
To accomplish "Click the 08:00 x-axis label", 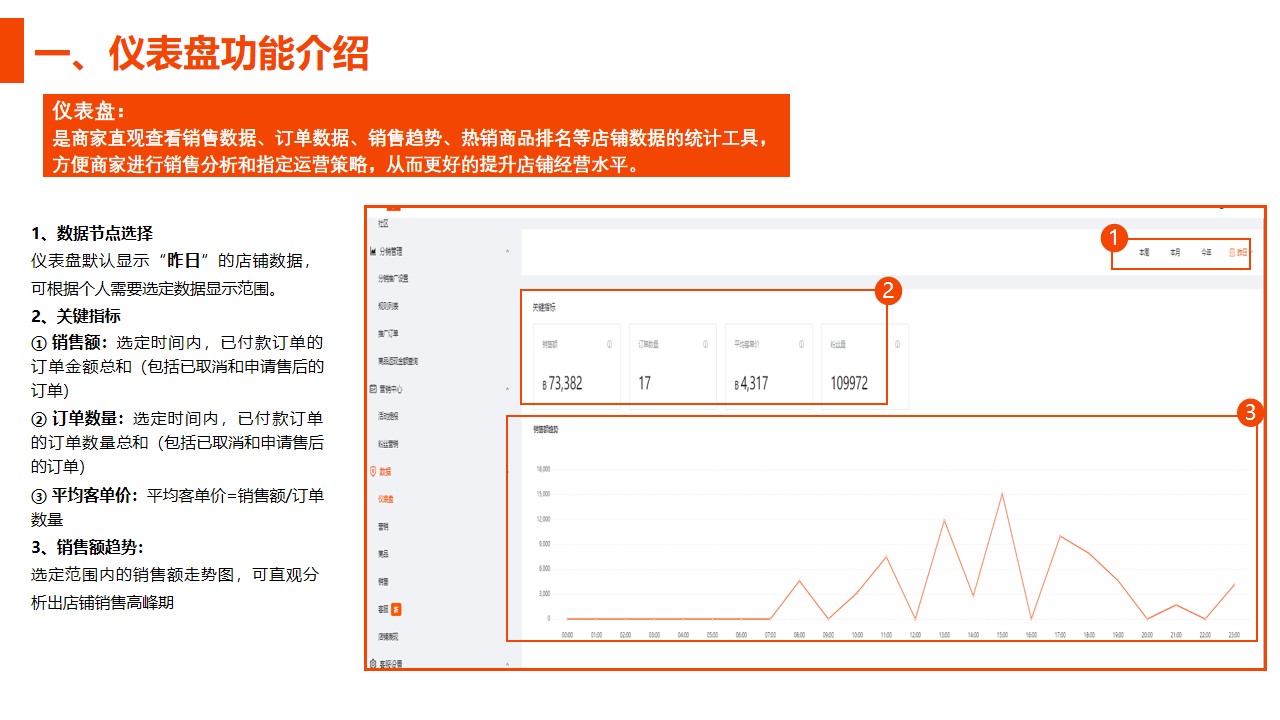I will 799,635.
